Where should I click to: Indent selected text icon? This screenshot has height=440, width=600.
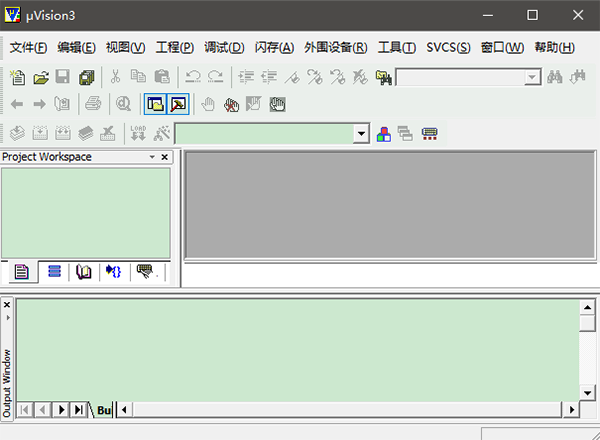tap(246, 77)
